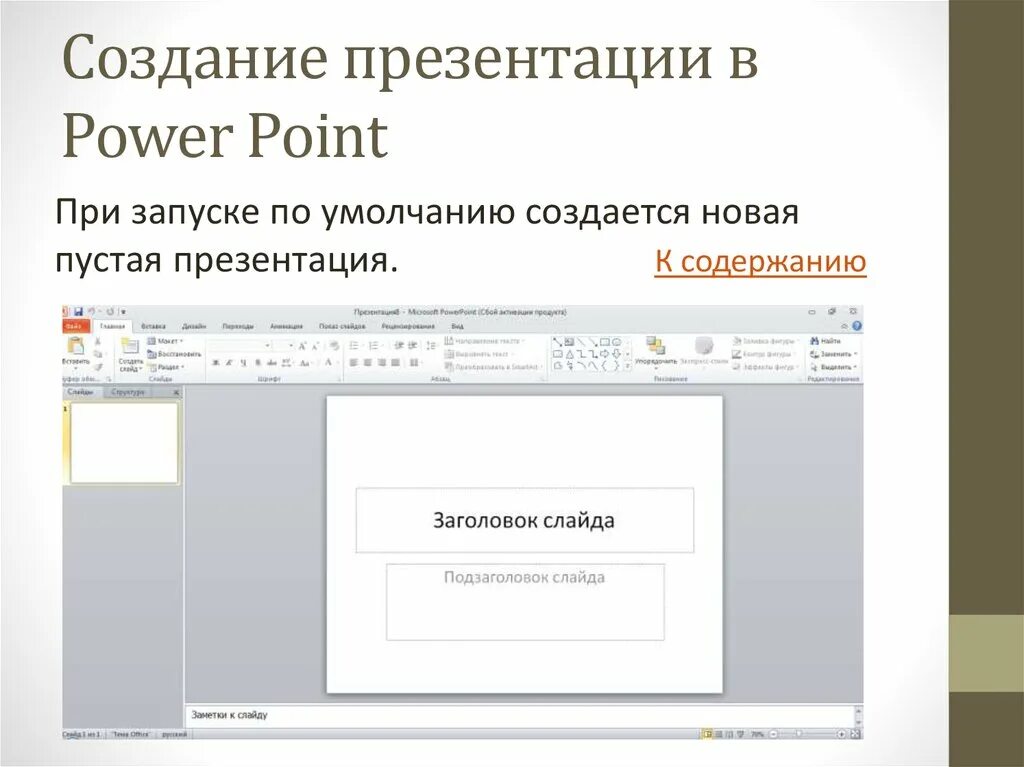Open the quick access toolbar customize arrow
This screenshot has width=1024, height=767.
123,312
